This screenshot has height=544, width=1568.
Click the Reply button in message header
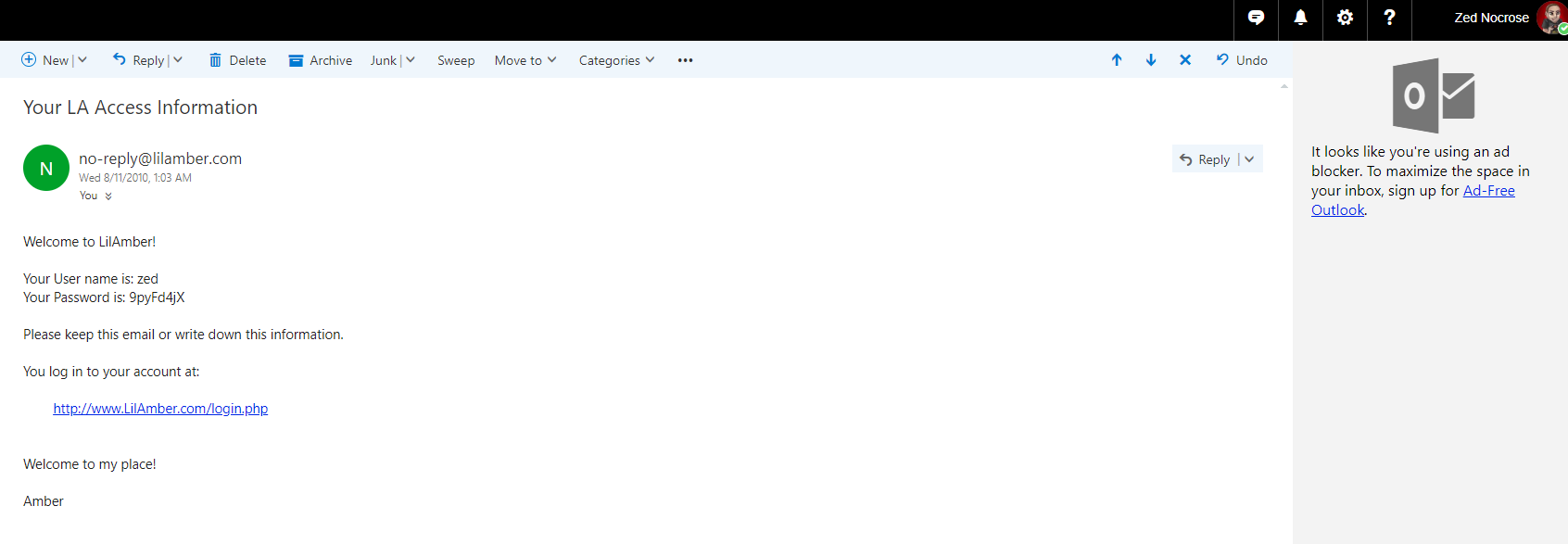(x=1205, y=159)
